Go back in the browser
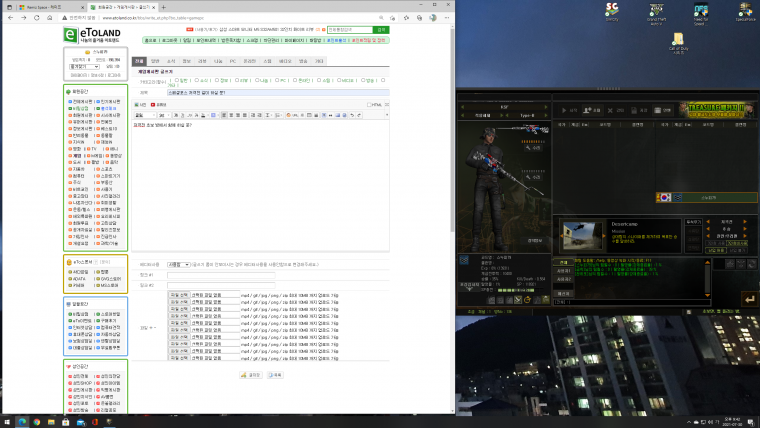This screenshot has width=760, height=428. point(10,18)
